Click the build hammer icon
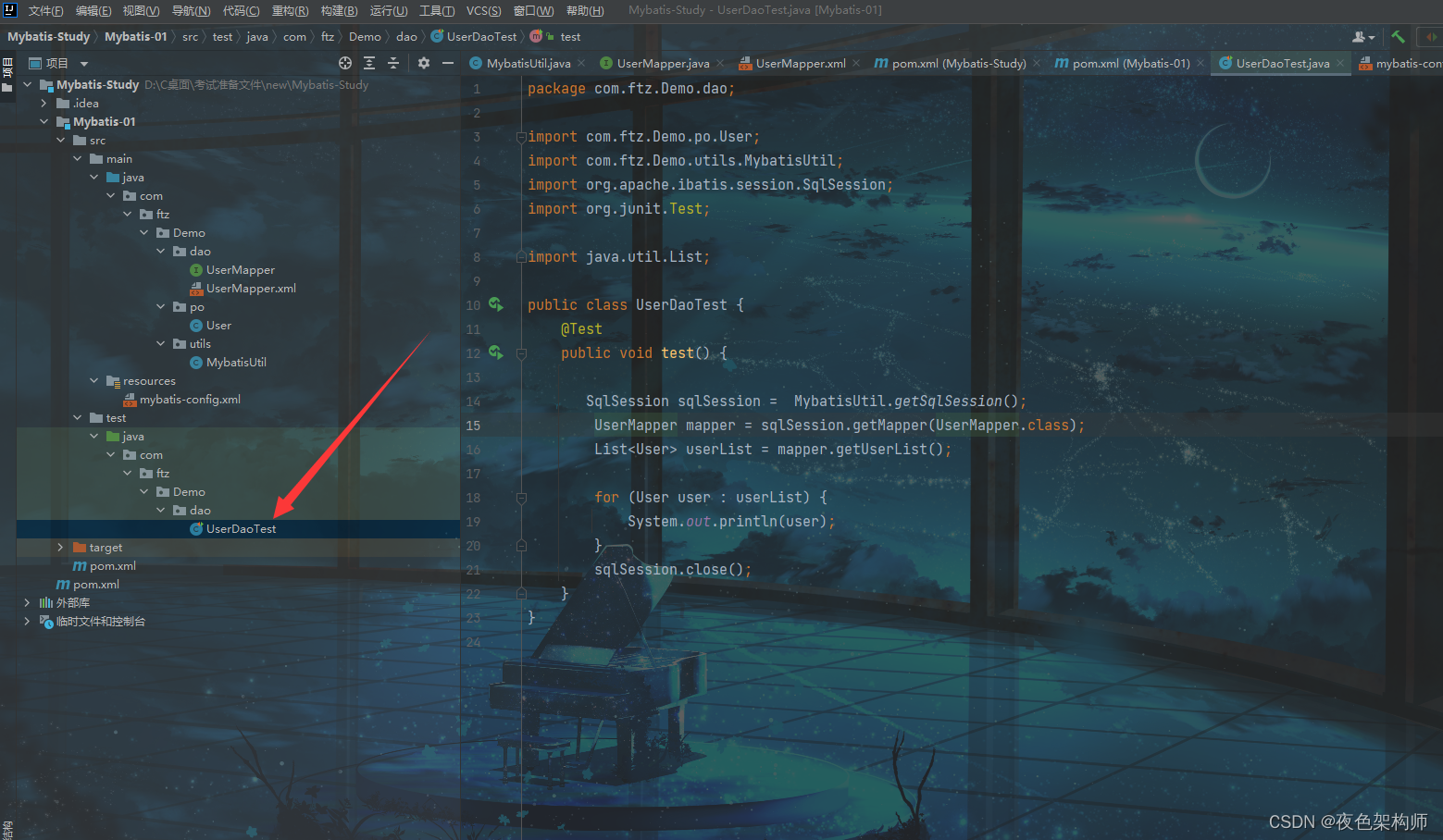Viewport: 1443px width, 840px height. tap(1398, 37)
